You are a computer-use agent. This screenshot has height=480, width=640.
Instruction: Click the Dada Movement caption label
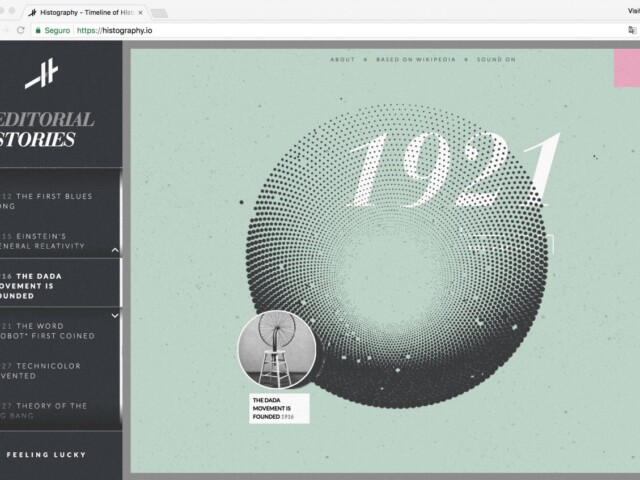tap(279, 408)
